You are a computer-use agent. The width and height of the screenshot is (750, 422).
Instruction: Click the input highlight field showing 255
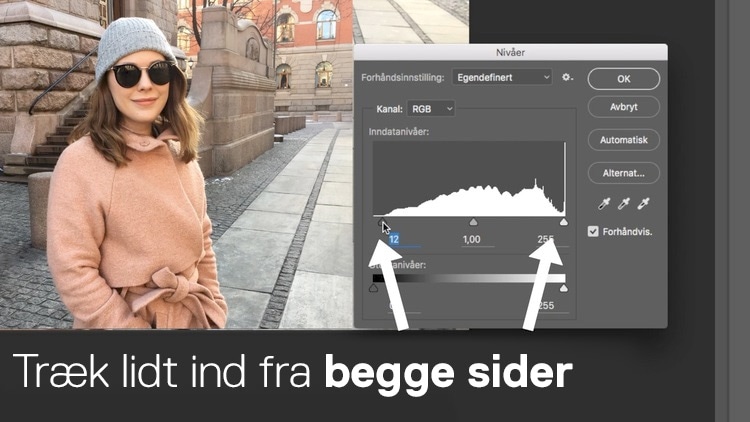[546, 239]
